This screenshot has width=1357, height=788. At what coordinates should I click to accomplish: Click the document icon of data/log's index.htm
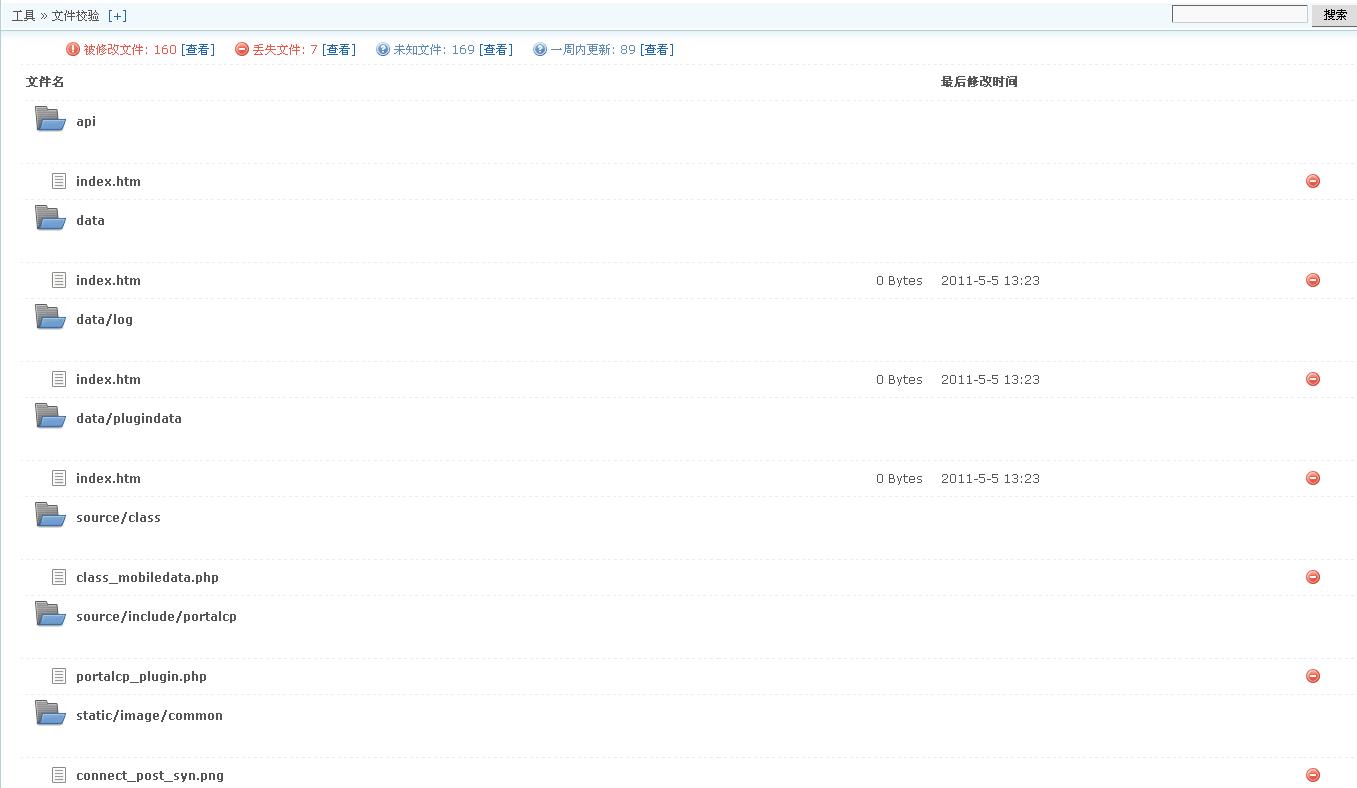[x=59, y=379]
